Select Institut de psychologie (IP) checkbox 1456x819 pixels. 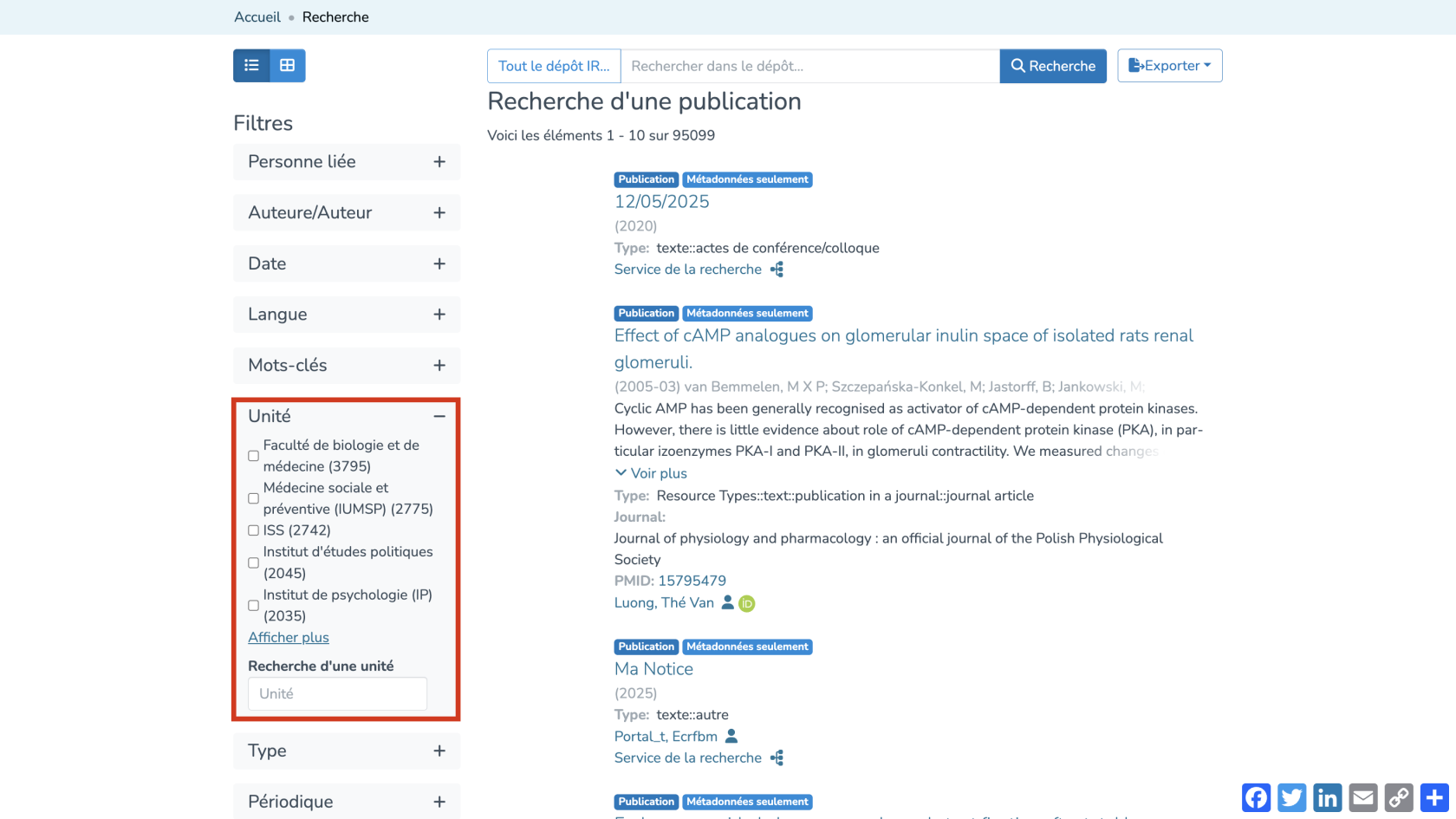253,606
